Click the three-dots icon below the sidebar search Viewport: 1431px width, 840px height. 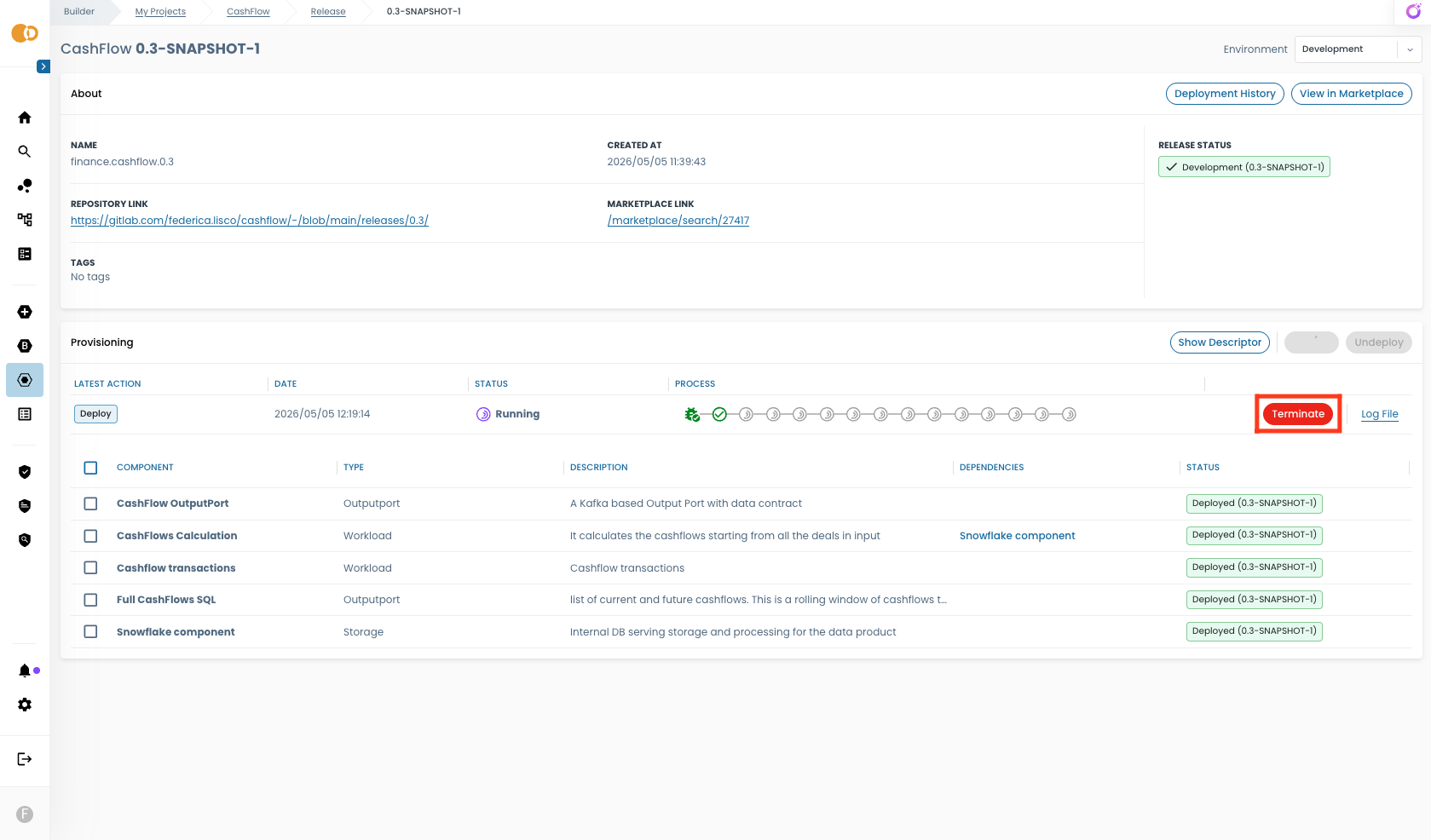tap(25, 186)
